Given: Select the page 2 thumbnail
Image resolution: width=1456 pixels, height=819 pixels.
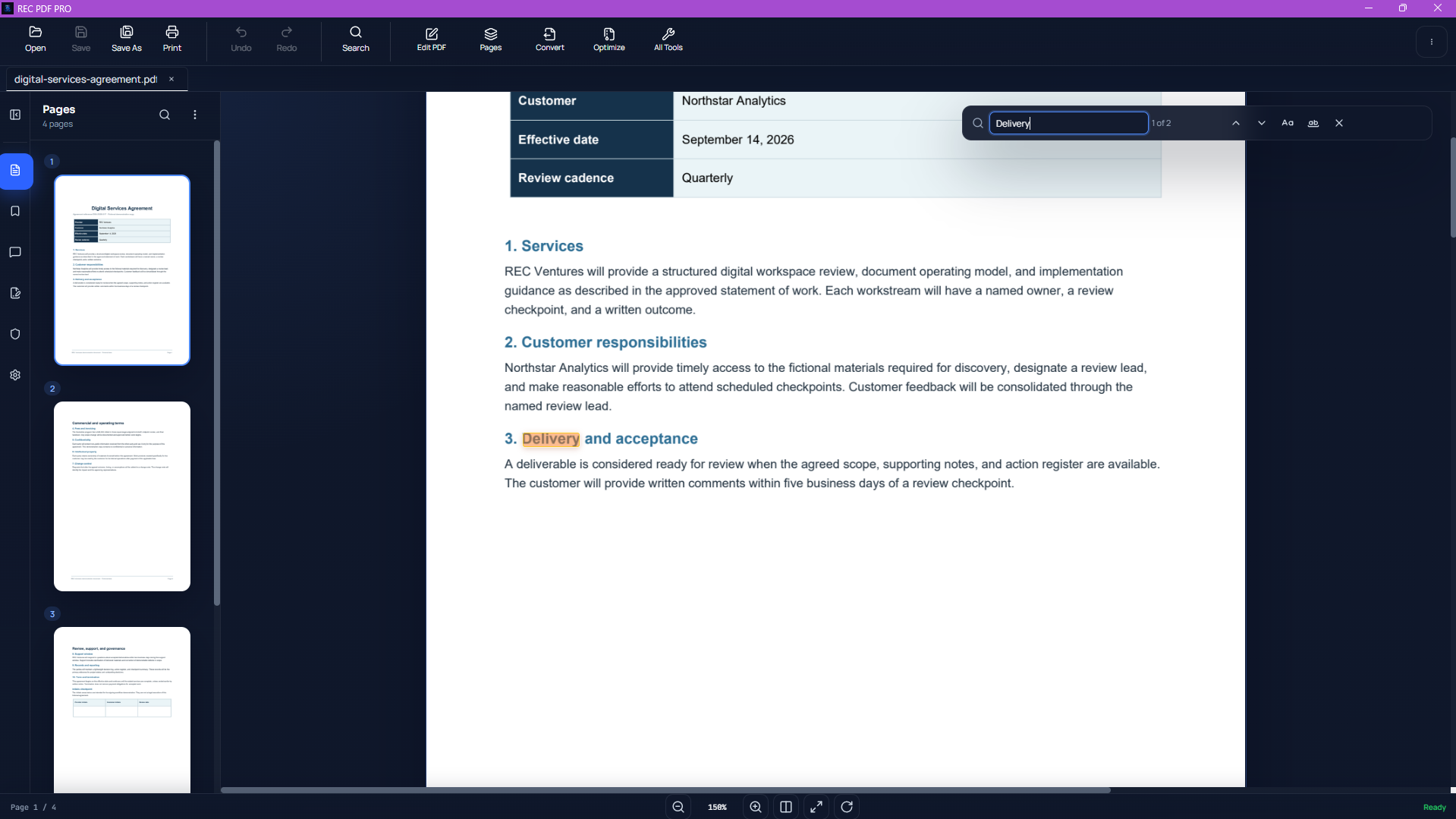Looking at the screenshot, I should [122, 496].
